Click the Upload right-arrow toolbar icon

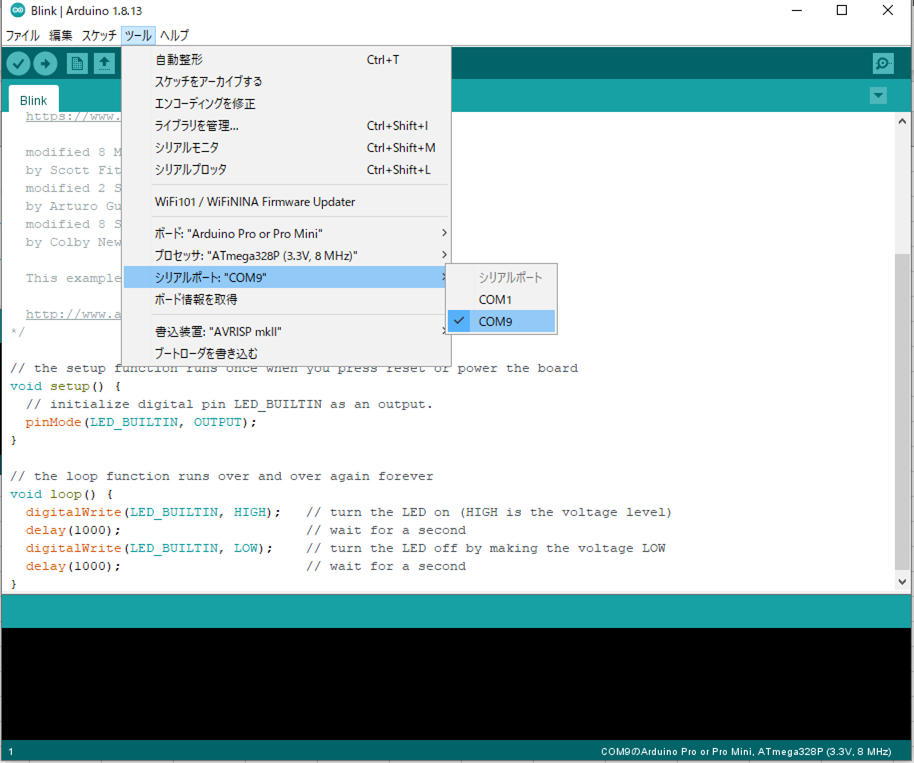(x=45, y=63)
